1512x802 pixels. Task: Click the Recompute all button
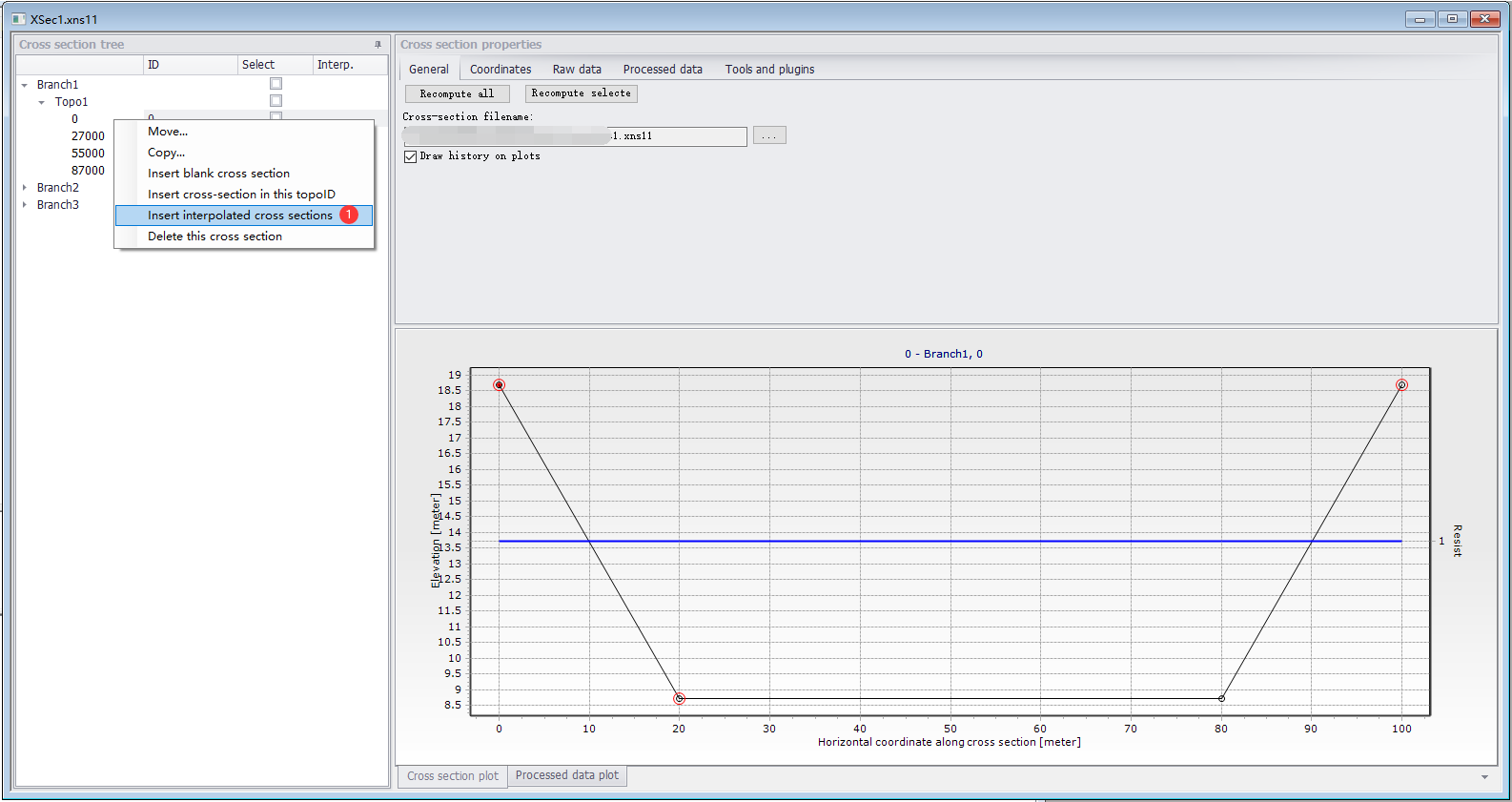point(458,93)
